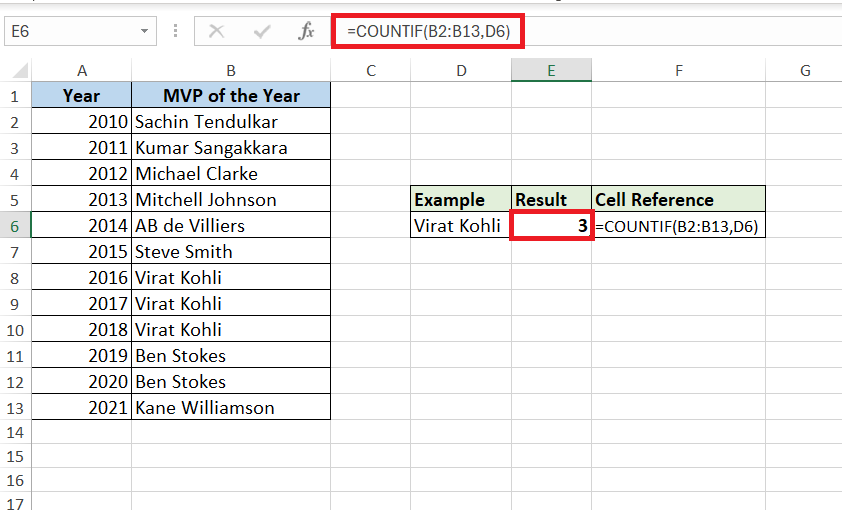Select the Kane Williamson cell
The image size is (842, 510).
[x=231, y=407]
